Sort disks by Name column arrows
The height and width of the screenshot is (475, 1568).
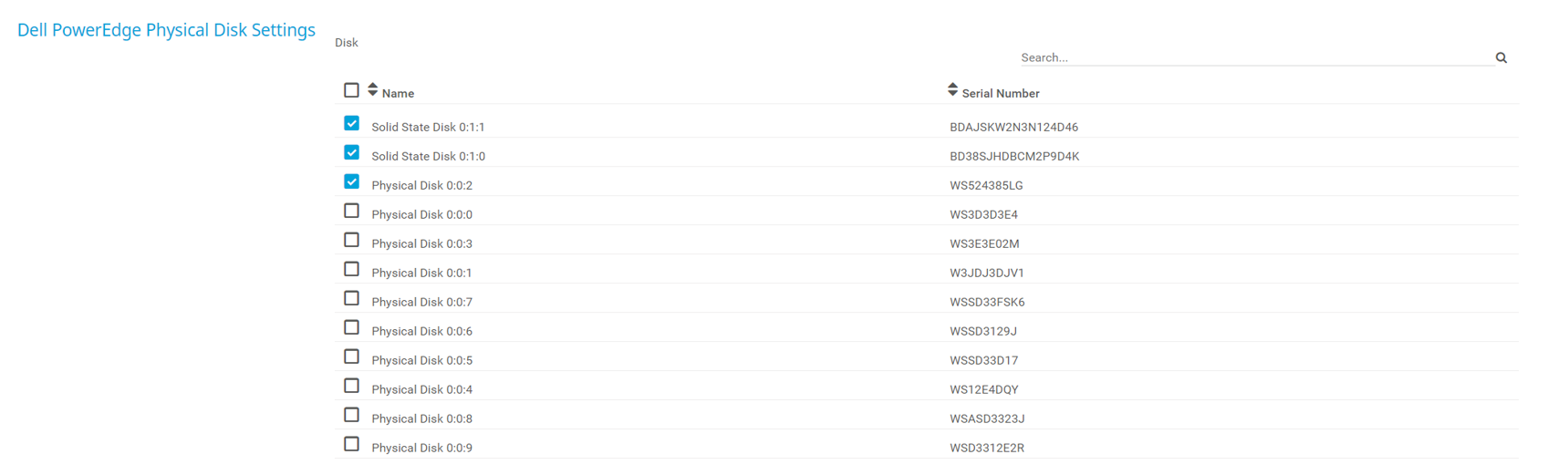click(372, 89)
